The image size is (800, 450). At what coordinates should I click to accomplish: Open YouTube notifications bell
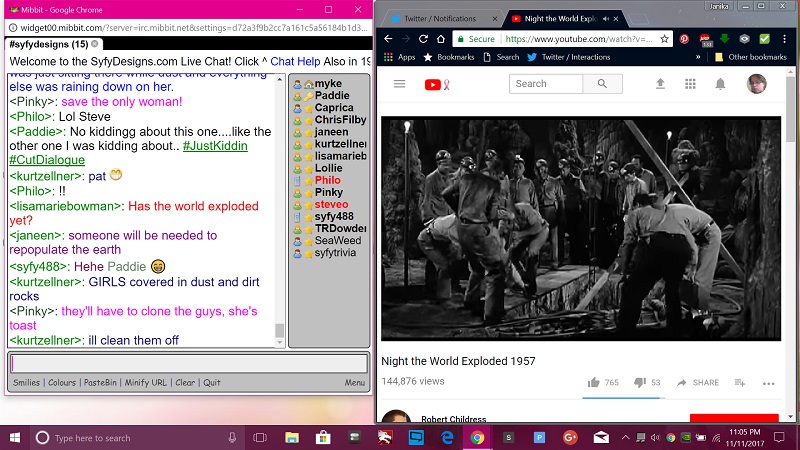click(x=720, y=84)
